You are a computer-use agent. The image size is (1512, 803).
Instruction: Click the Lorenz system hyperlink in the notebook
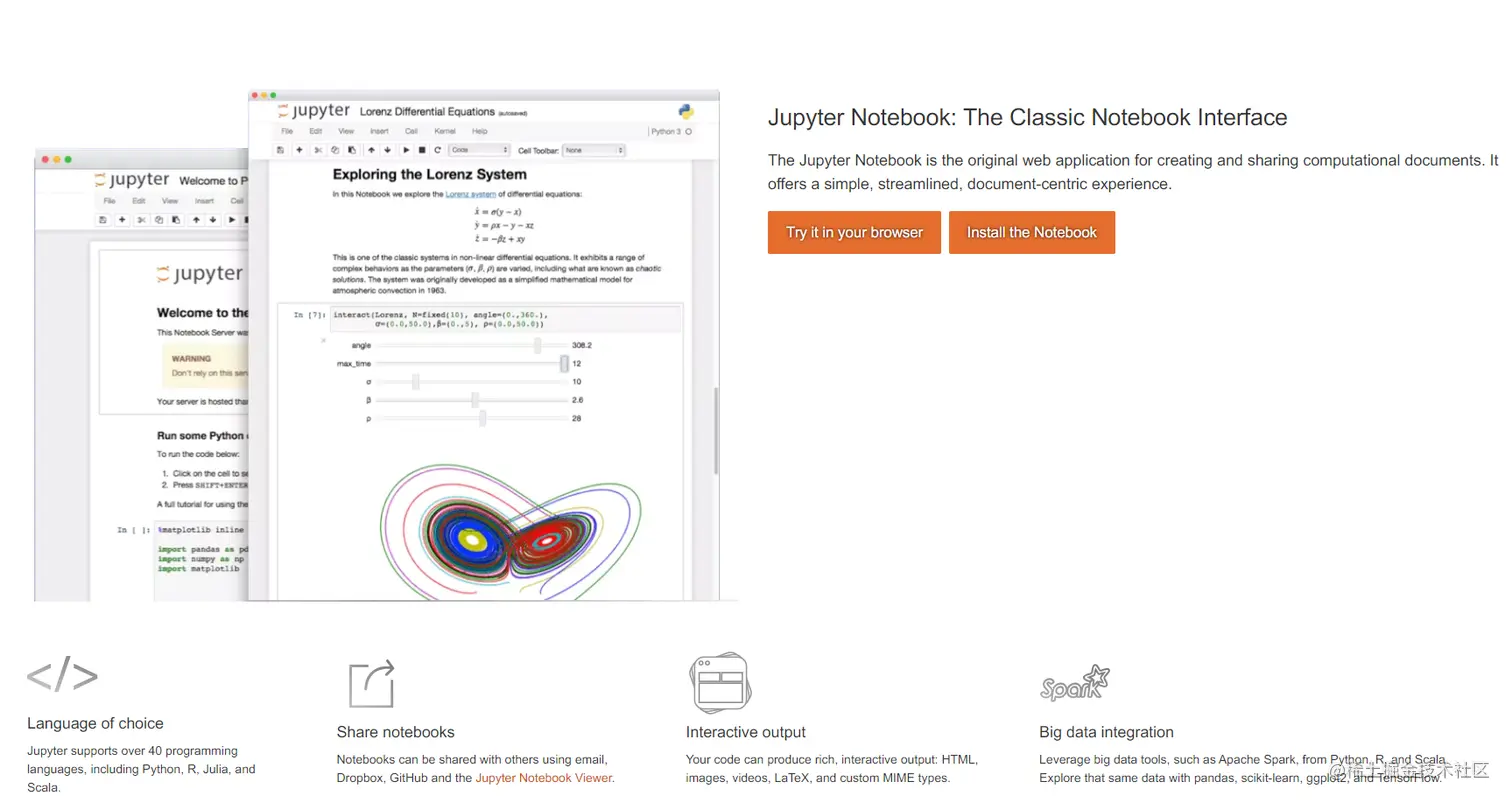coord(470,194)
